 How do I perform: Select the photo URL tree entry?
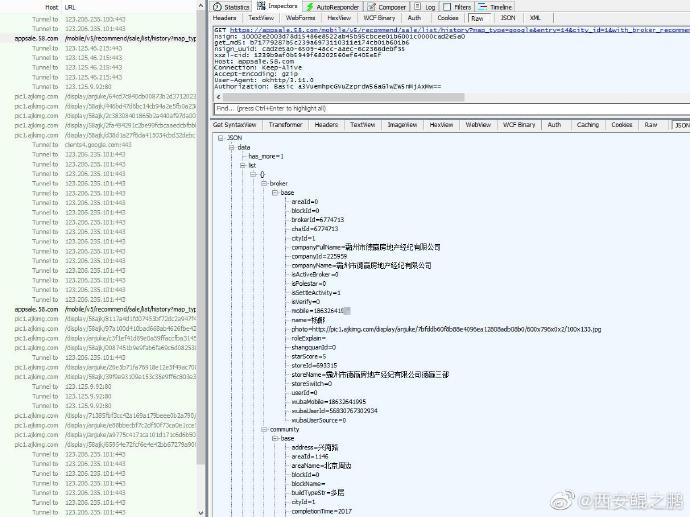pyautogui.click(x=446, y=329)
